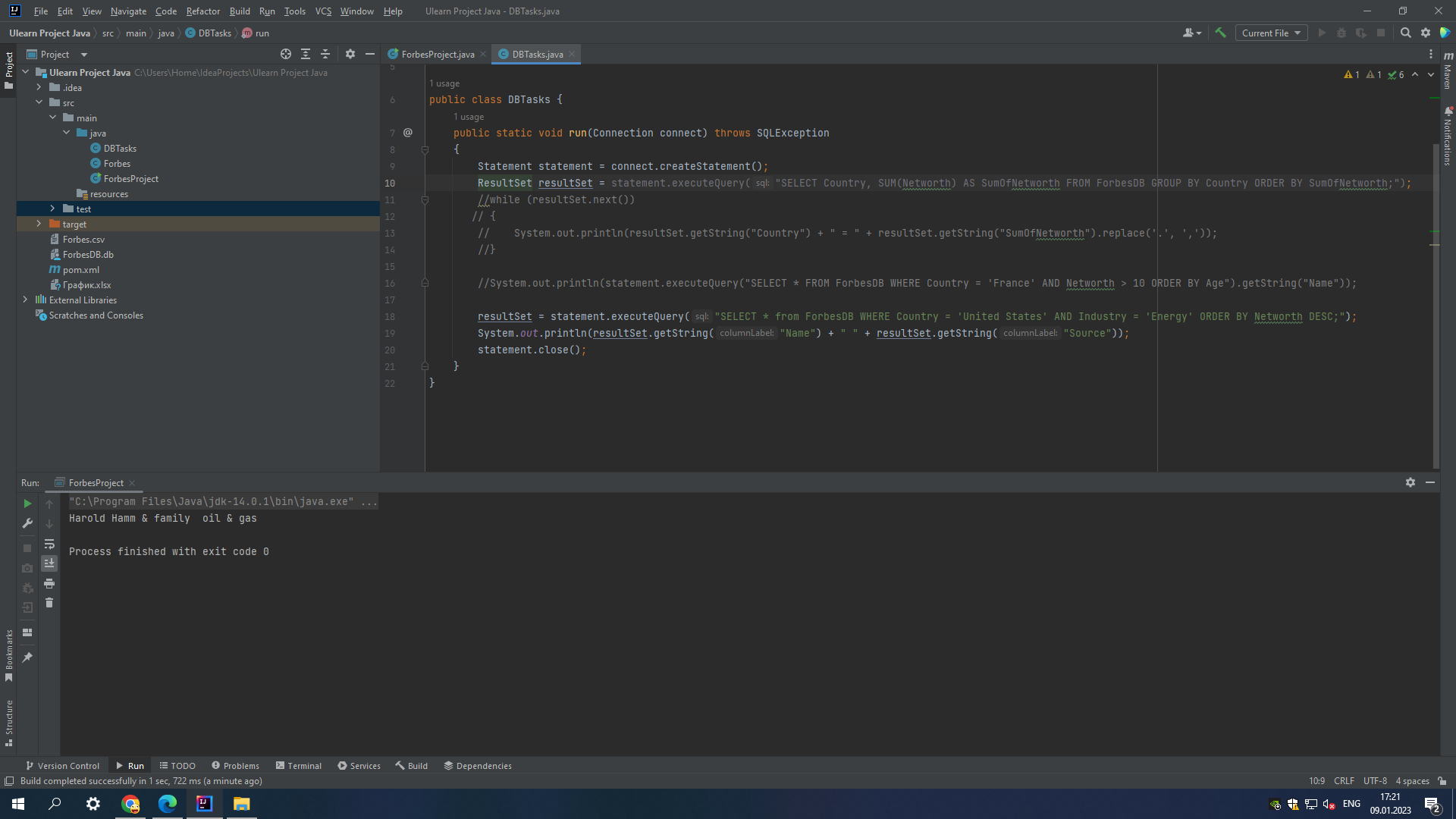Select opened file locate target icon
Image resolution: width=1456 pixels, height=819 pixels.
[286, 54]
